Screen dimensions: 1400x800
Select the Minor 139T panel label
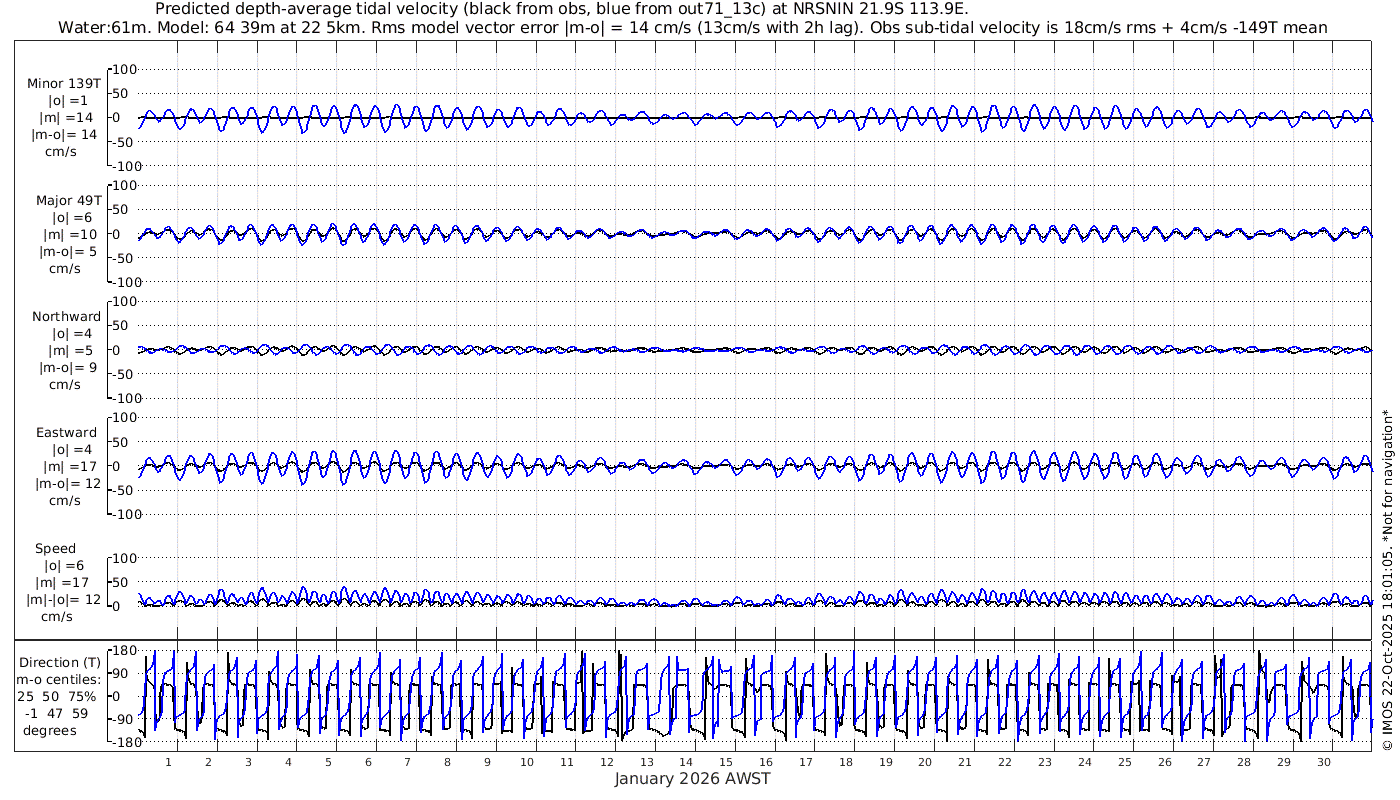64,84
